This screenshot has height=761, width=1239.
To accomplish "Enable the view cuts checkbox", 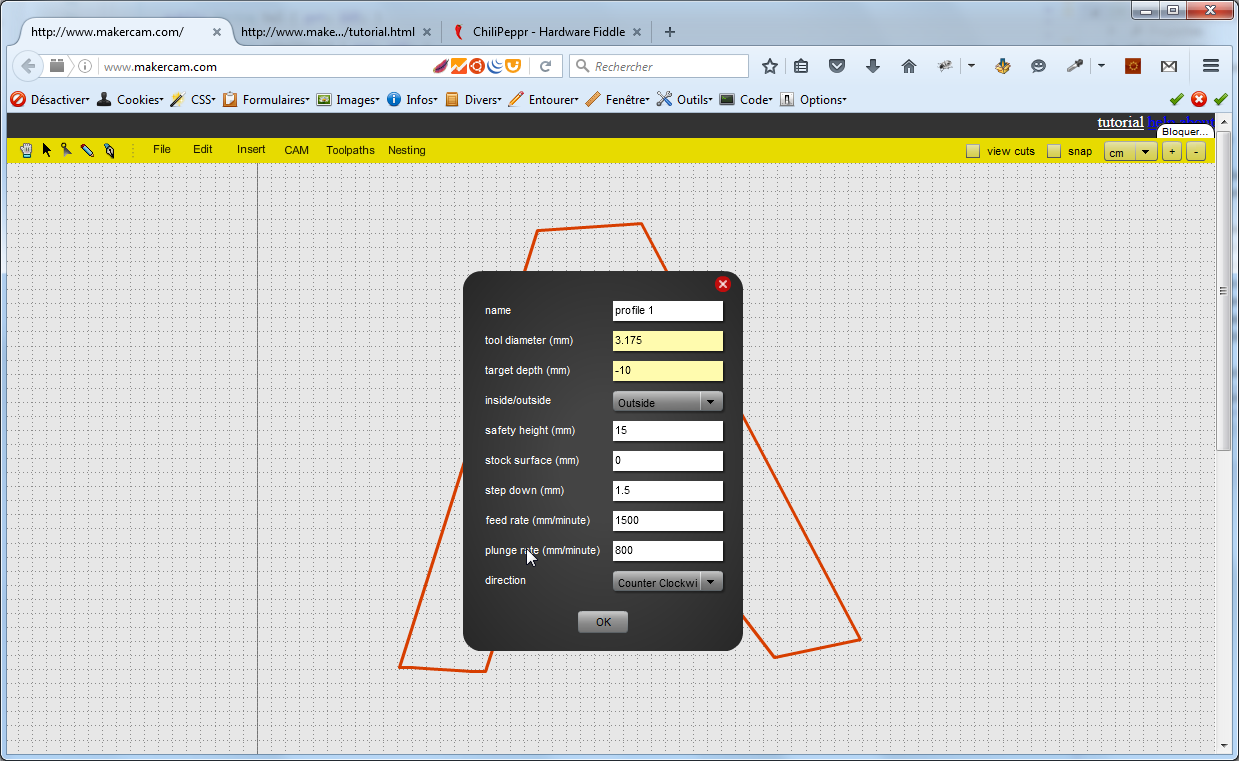I will coord(973,151).
